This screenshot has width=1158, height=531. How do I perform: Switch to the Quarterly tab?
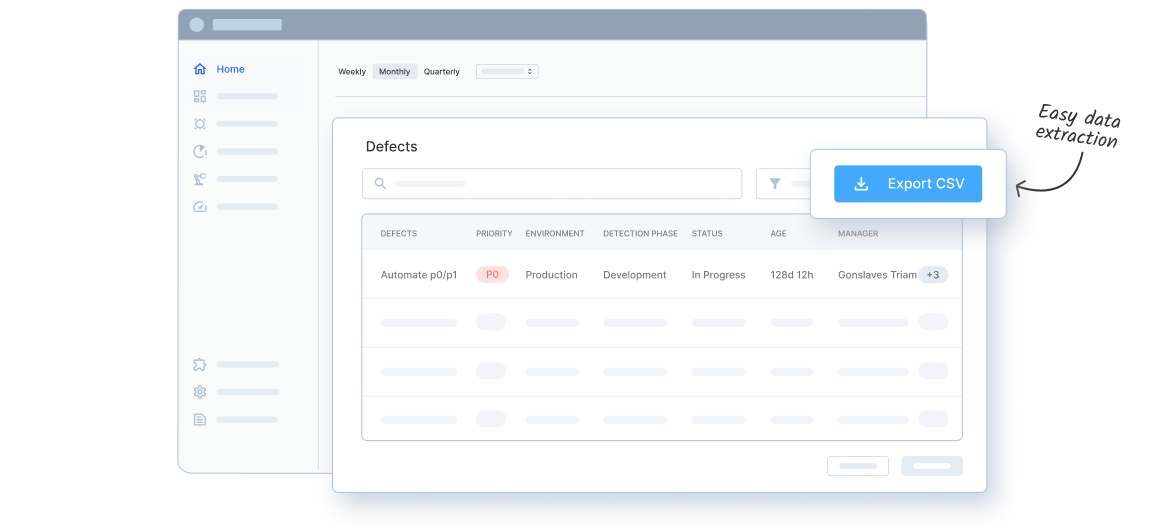pyautogui.click(x=442, y=72)
